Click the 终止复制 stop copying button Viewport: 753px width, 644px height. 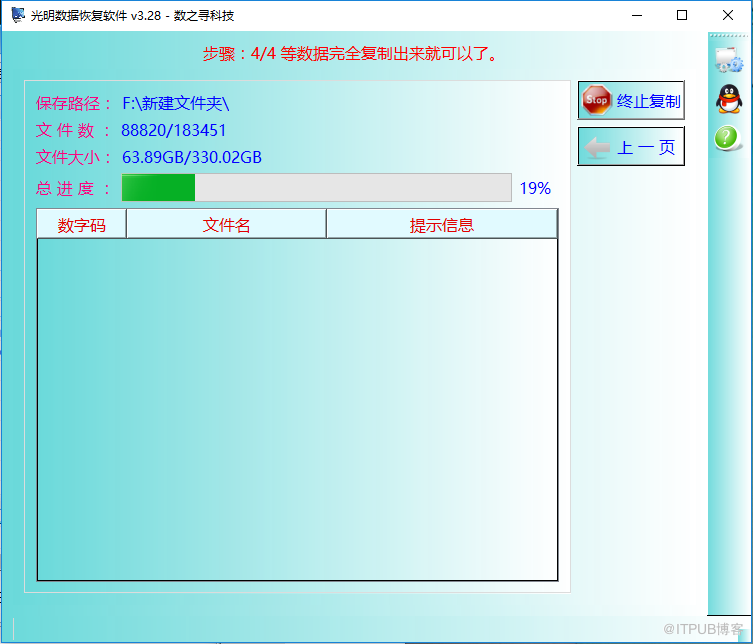point(631,100)
